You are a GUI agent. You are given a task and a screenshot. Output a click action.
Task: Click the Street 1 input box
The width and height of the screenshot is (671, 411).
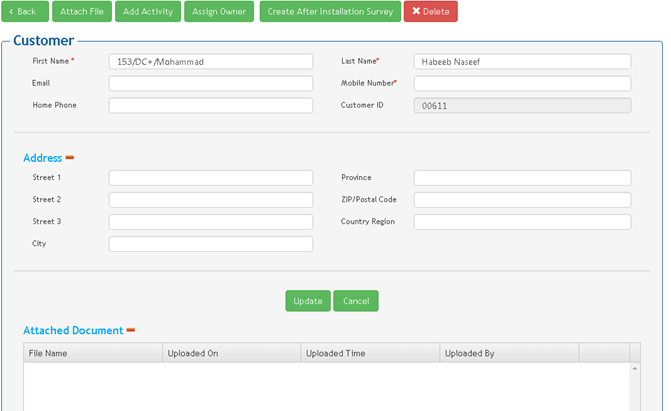pos(210,178)
